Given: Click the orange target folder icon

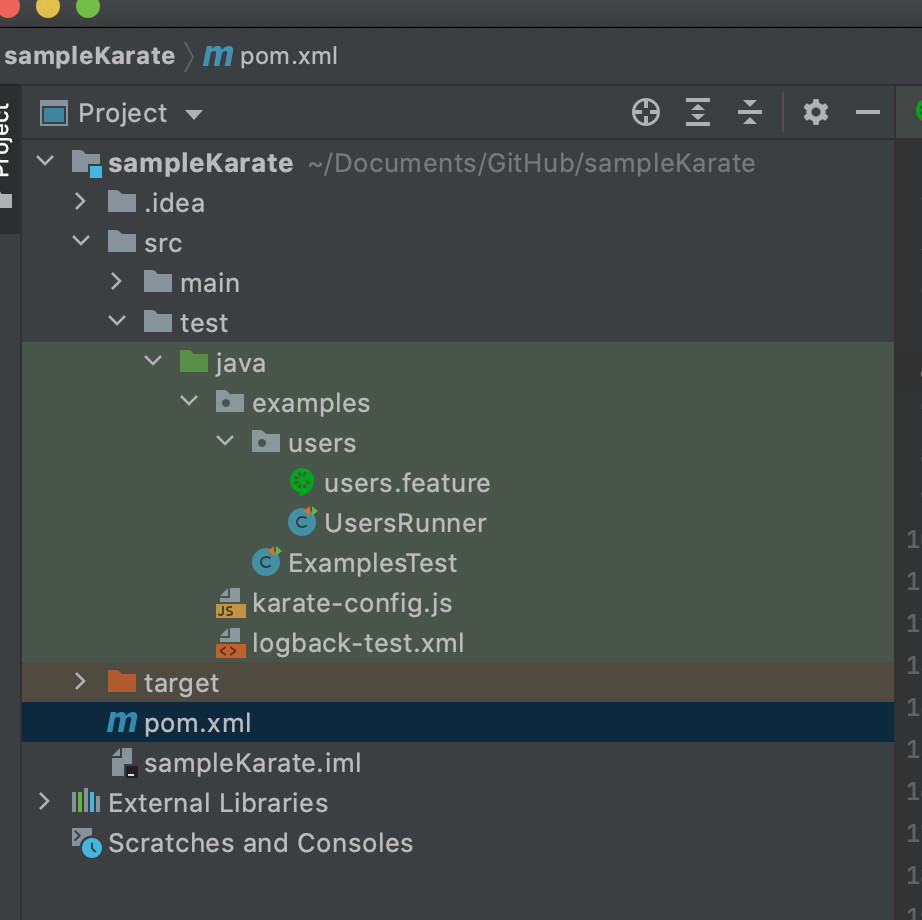Looking at the screenshot, I should (x=122, y=681).
